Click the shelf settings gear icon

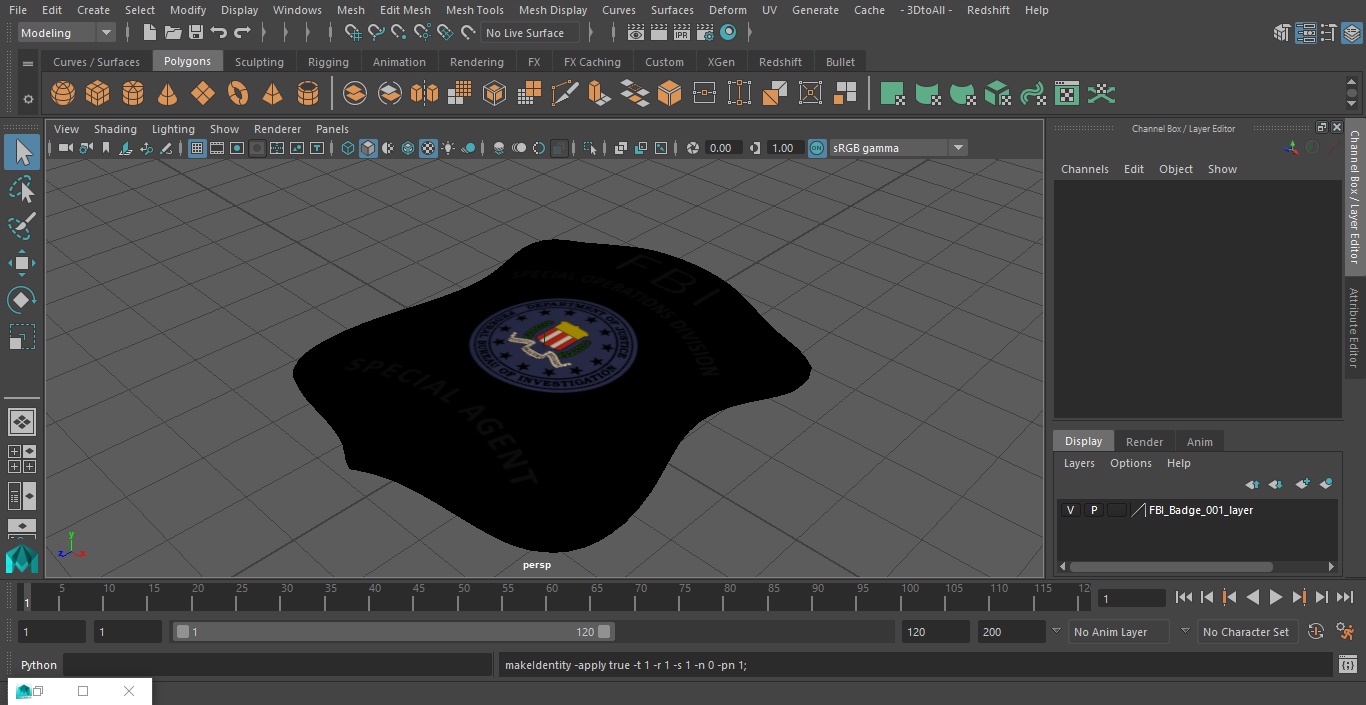(28, 99)
